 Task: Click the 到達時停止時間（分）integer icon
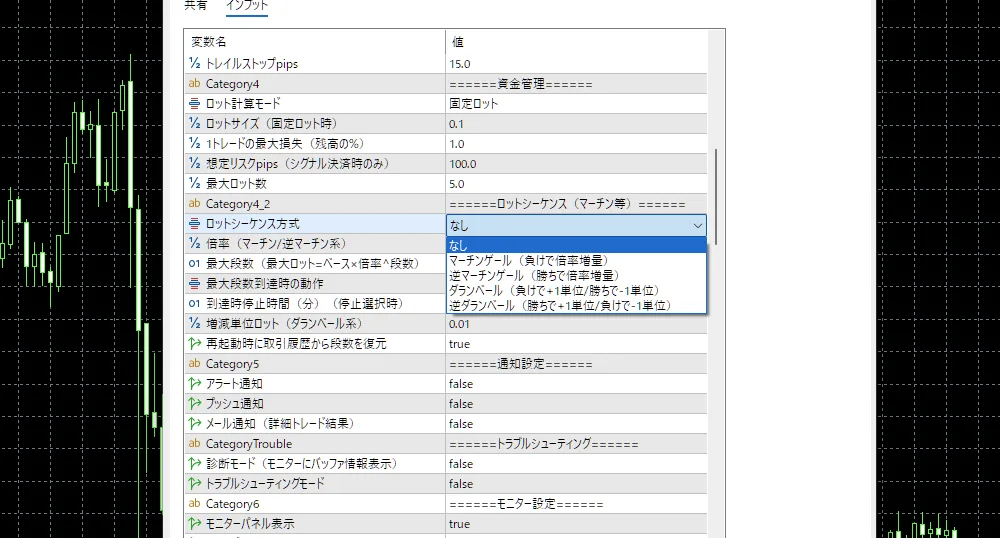tap(195, 303)
